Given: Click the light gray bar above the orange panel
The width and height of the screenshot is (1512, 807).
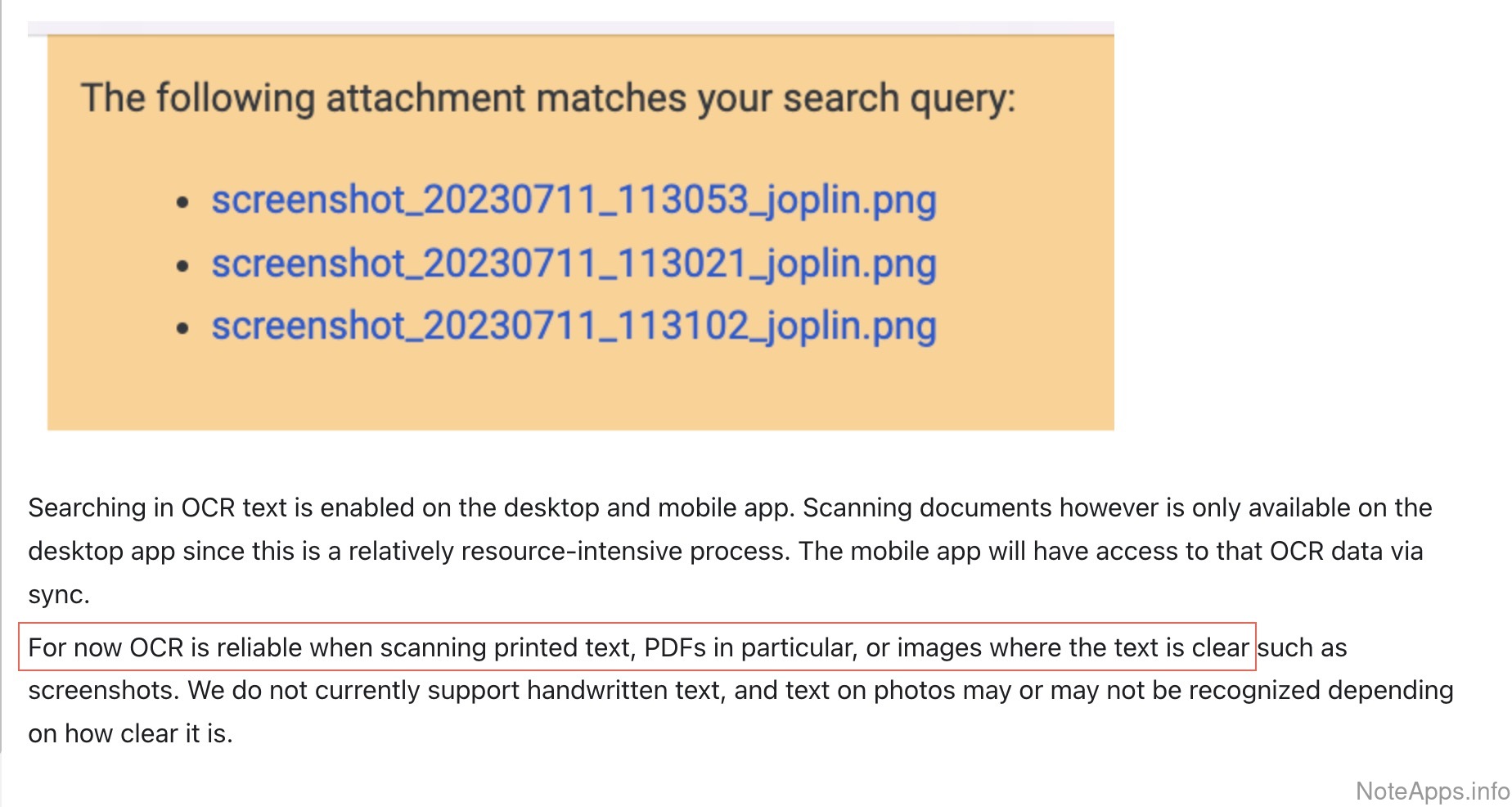Looking at the screenshot, I should [570, 29].
